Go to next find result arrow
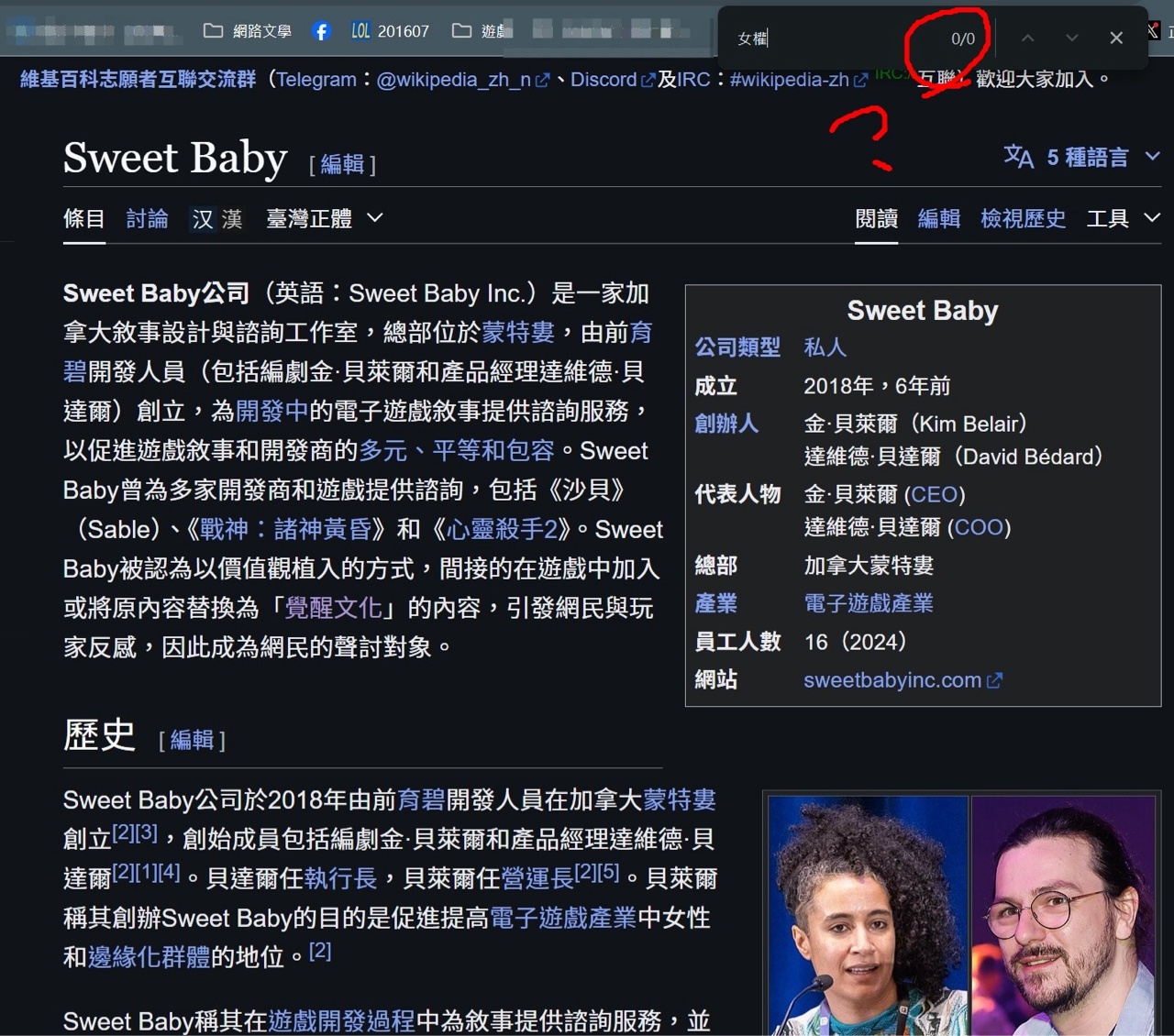Screen dimensions: 1174x1036 [1072, 38]
